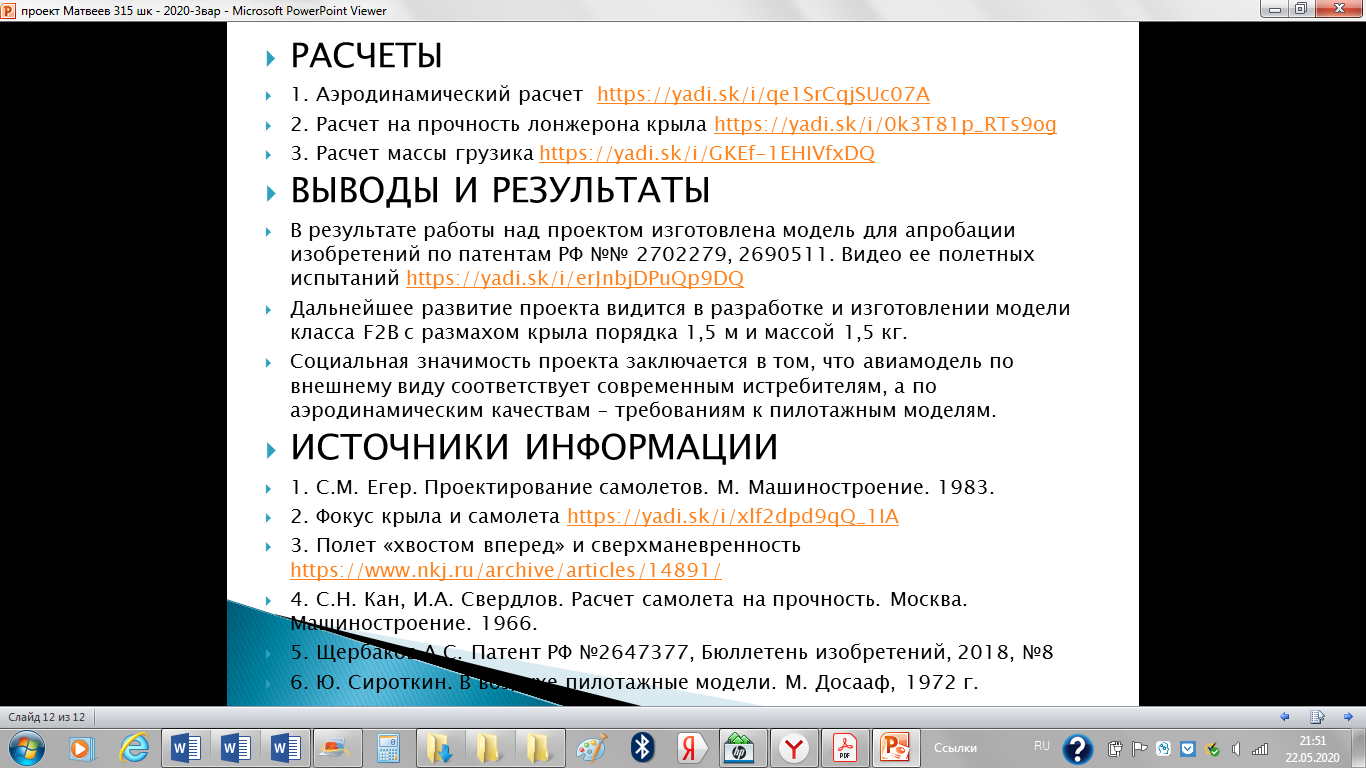Image resolution: width=1366 pixels, height=770 pixels.
Task: Click the text '2. Расчет на прочность лонжерона крыла'
Action: [x=498, y=125]
